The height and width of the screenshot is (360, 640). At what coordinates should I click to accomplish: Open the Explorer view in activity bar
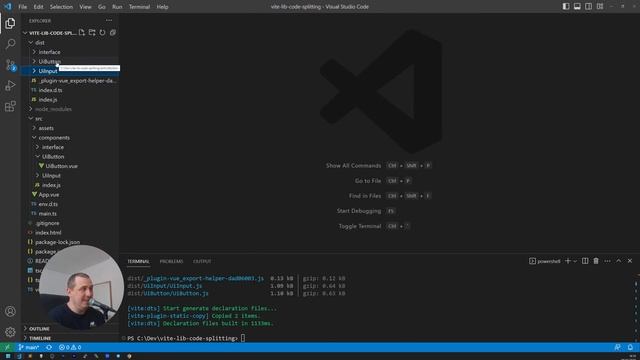coord(10,23)
